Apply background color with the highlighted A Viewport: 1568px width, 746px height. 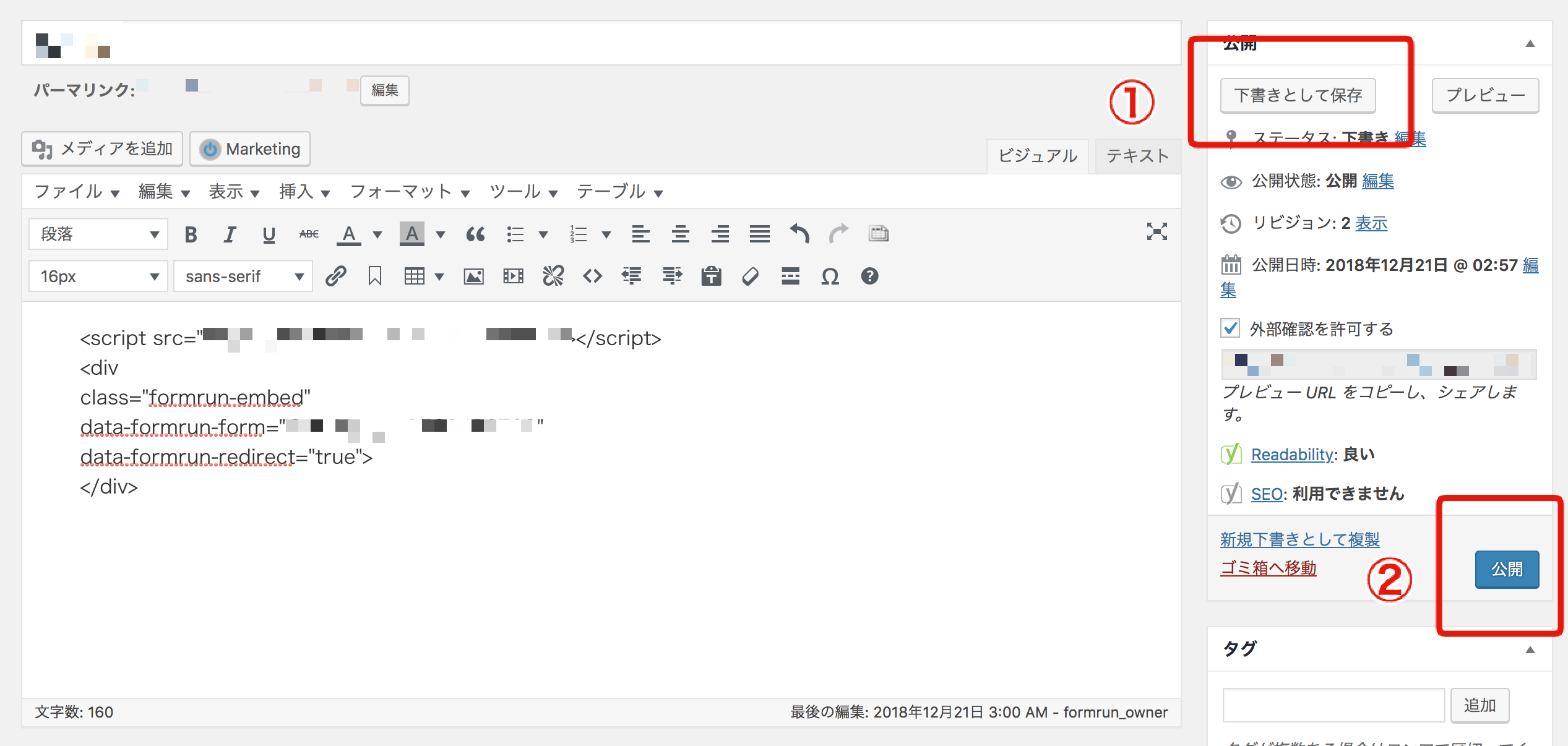click(x=412, y=234)
